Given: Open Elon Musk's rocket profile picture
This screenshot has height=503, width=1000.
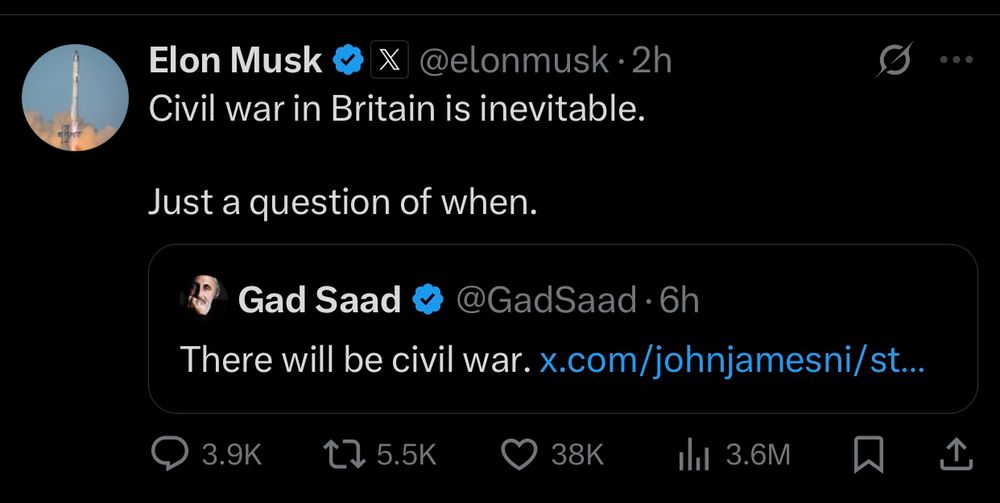Looking at the screenshot, I should 75,98.
